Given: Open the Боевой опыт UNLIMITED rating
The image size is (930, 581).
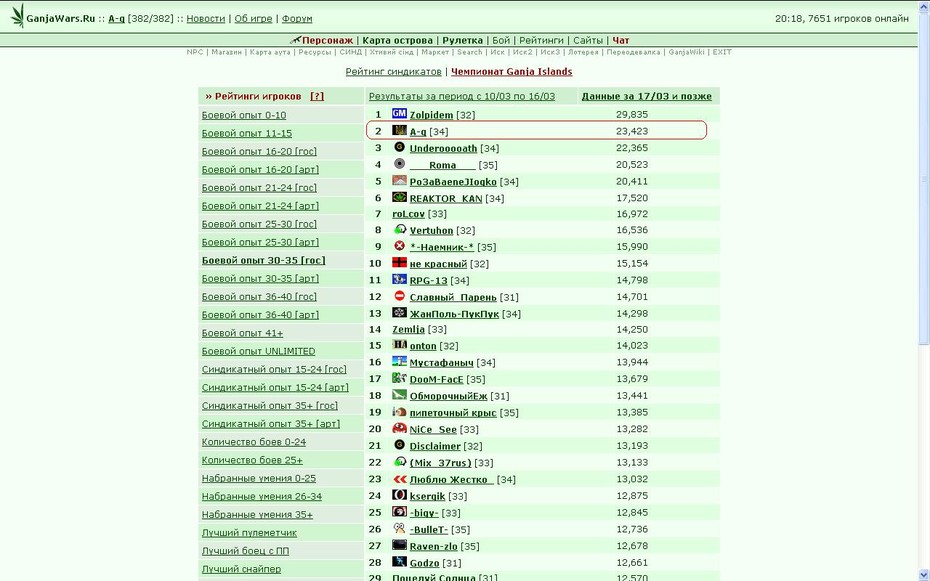Looking at the screenshot, I should (259, 351).
